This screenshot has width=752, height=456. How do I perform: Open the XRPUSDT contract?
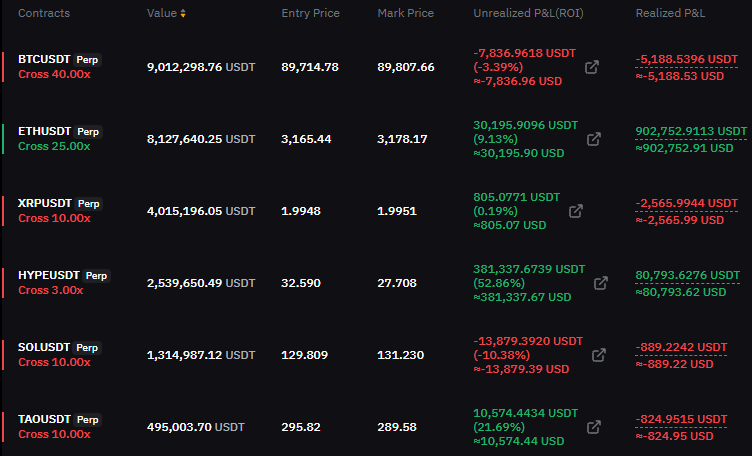click(45, 203)
